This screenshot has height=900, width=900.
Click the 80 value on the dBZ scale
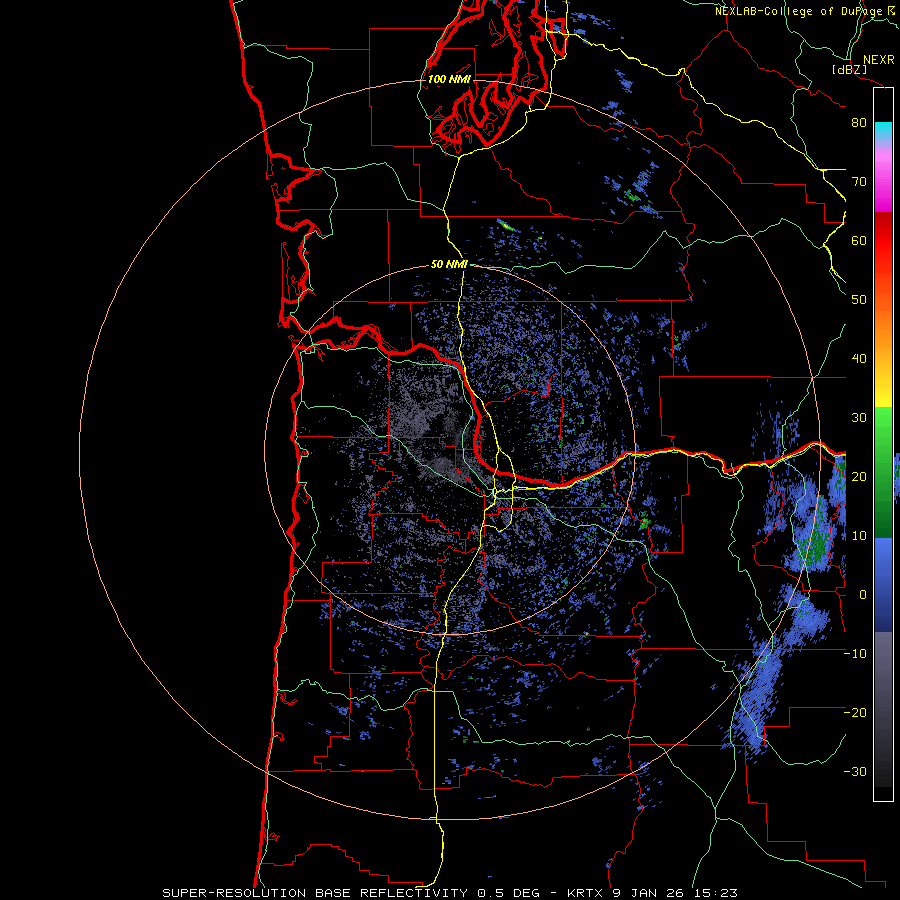tap(859, 123)
